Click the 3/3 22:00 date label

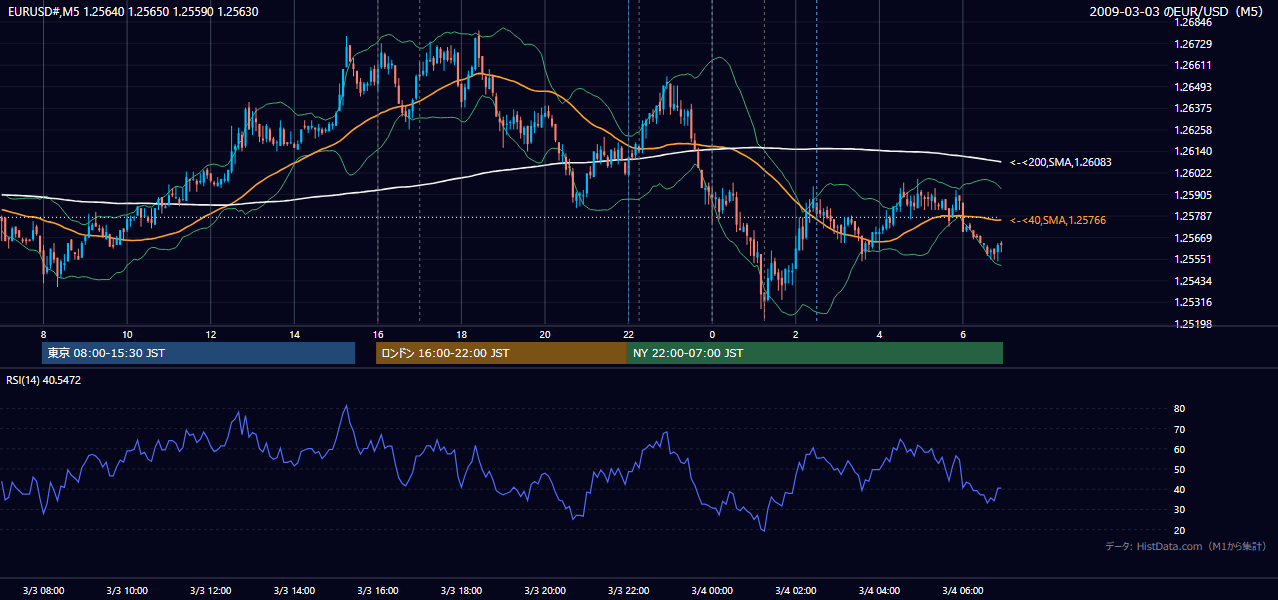click(x=628, y=591)
